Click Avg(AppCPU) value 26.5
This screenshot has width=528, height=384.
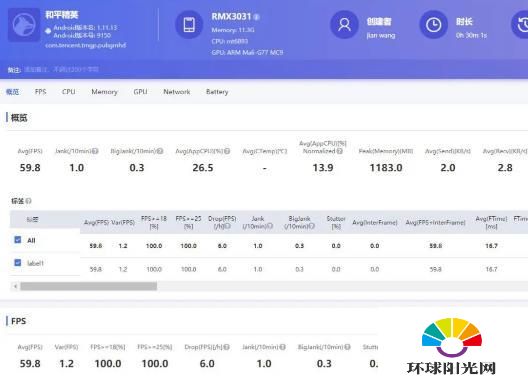click(203, 167)
